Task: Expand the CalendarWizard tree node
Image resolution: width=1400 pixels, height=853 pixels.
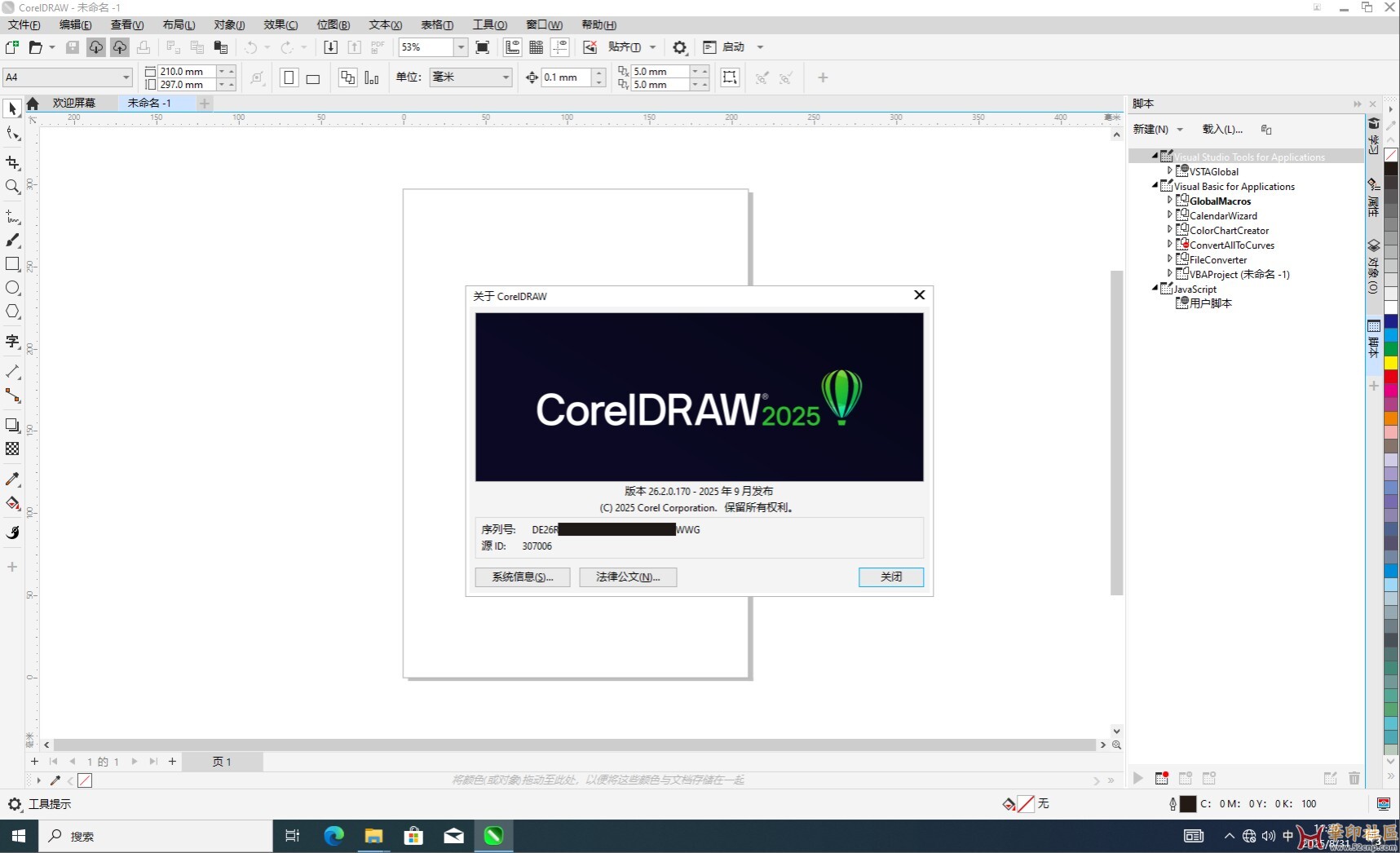Action: click(x=1169, y=215)
